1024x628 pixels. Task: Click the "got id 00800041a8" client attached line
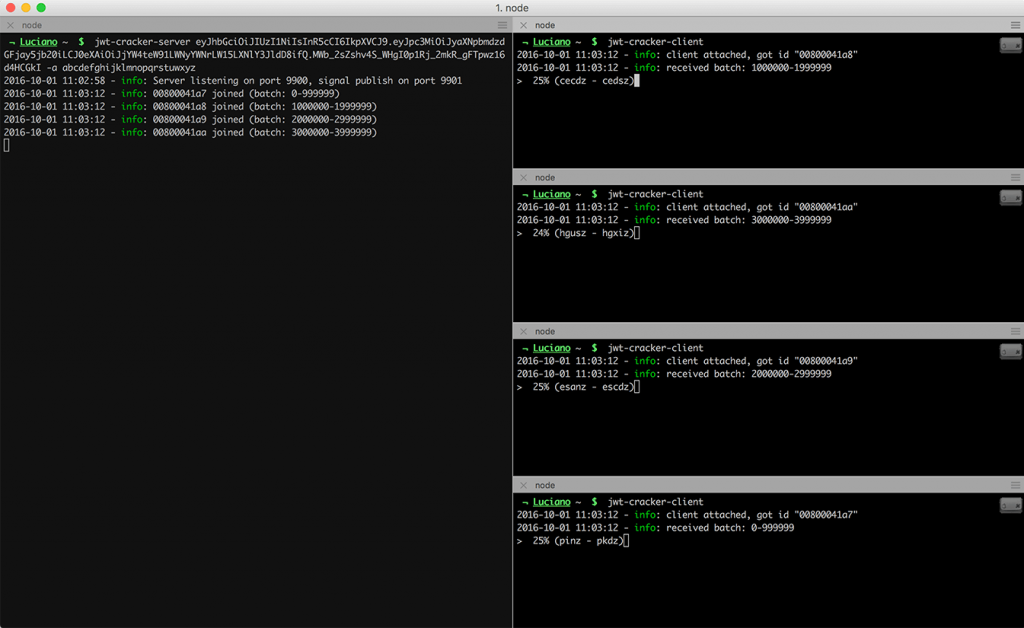tap(687, 55)
